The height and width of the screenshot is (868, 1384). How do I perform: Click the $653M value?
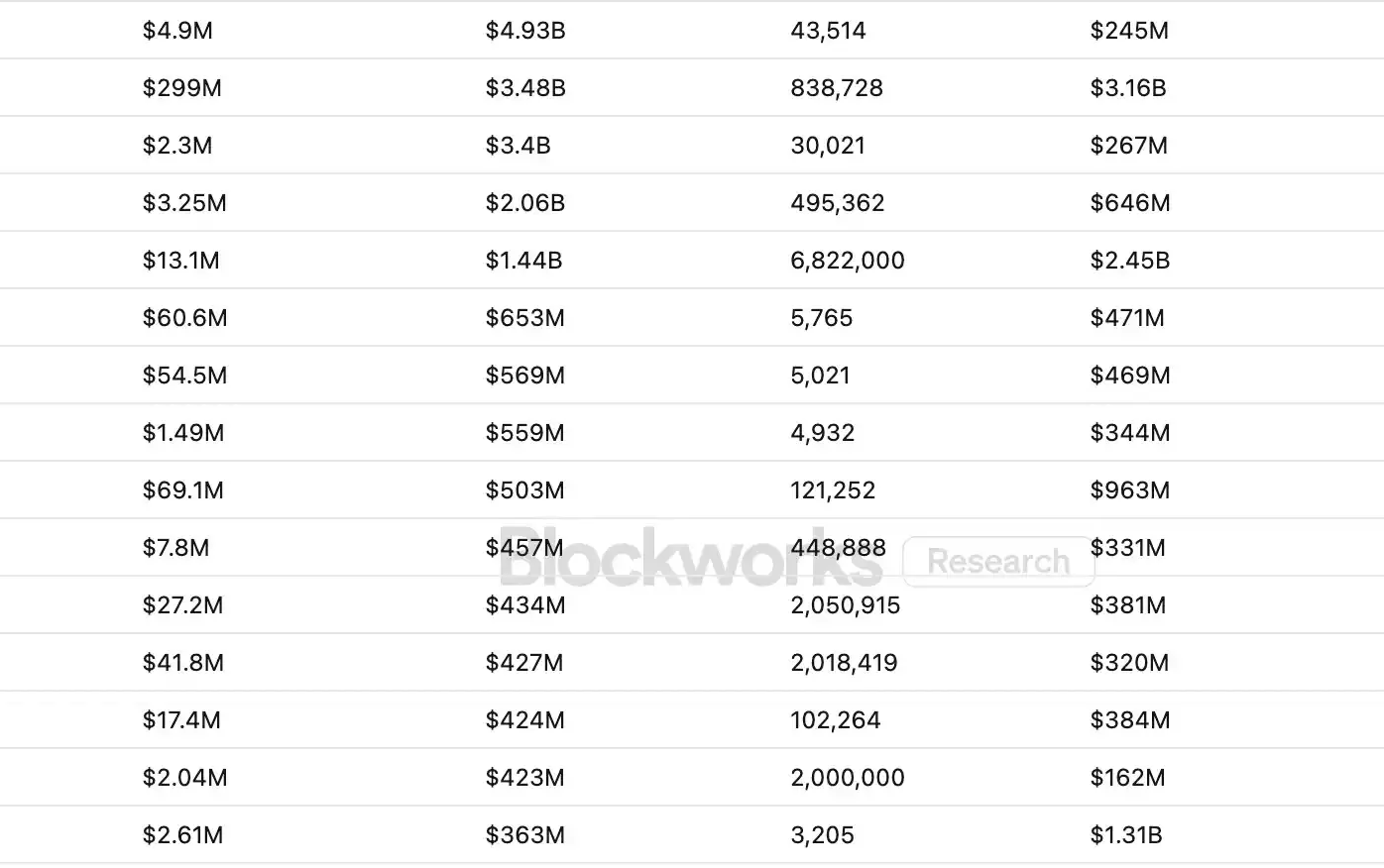pos(525,318)
